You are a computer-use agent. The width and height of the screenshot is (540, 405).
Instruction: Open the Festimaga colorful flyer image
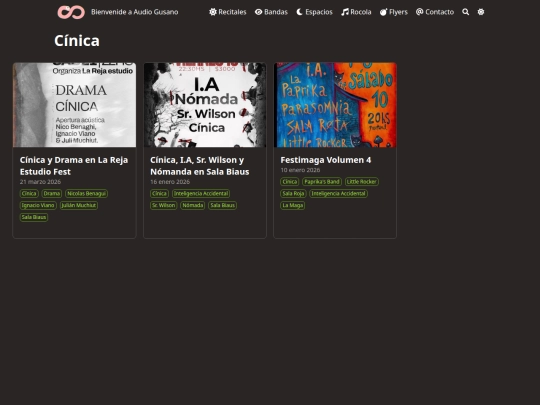(x=335, y=105)
